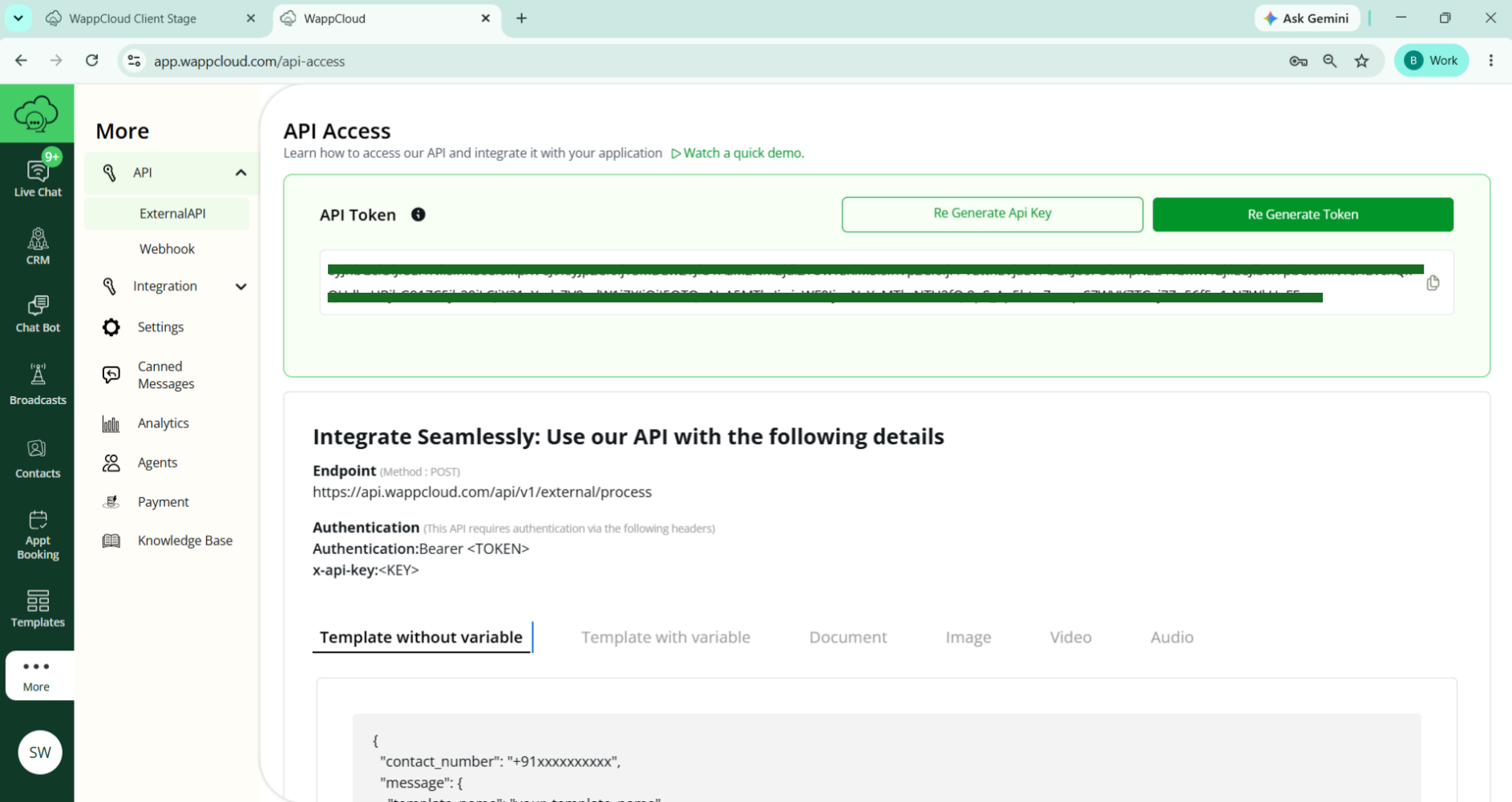1512x802 pixels.
Task: Open Live Chat in the sidebar
Action: [37, 177]
